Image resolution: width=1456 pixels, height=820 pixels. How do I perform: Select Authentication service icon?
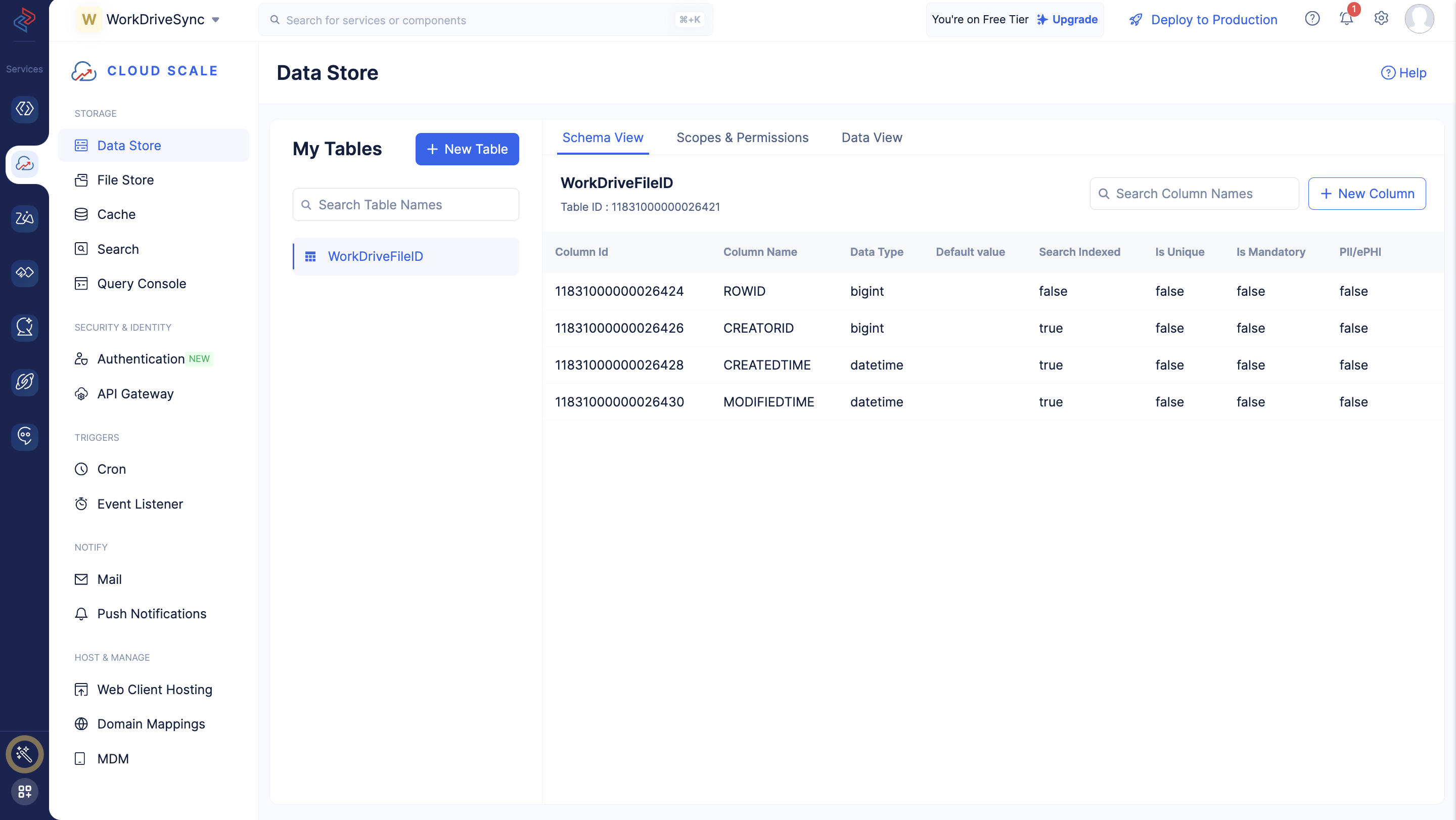[x=82, y=358]
